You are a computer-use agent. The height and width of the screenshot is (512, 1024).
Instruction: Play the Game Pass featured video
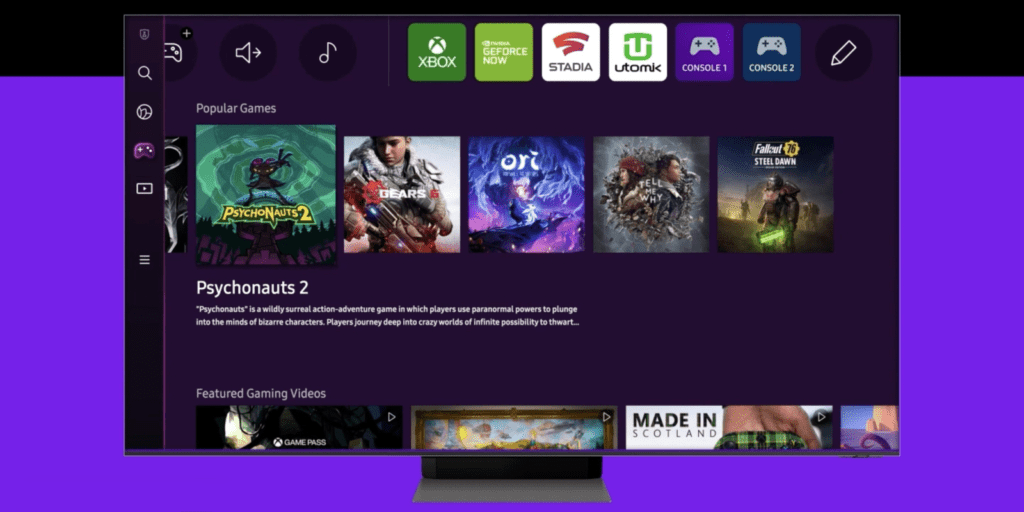tap(299, 427)
